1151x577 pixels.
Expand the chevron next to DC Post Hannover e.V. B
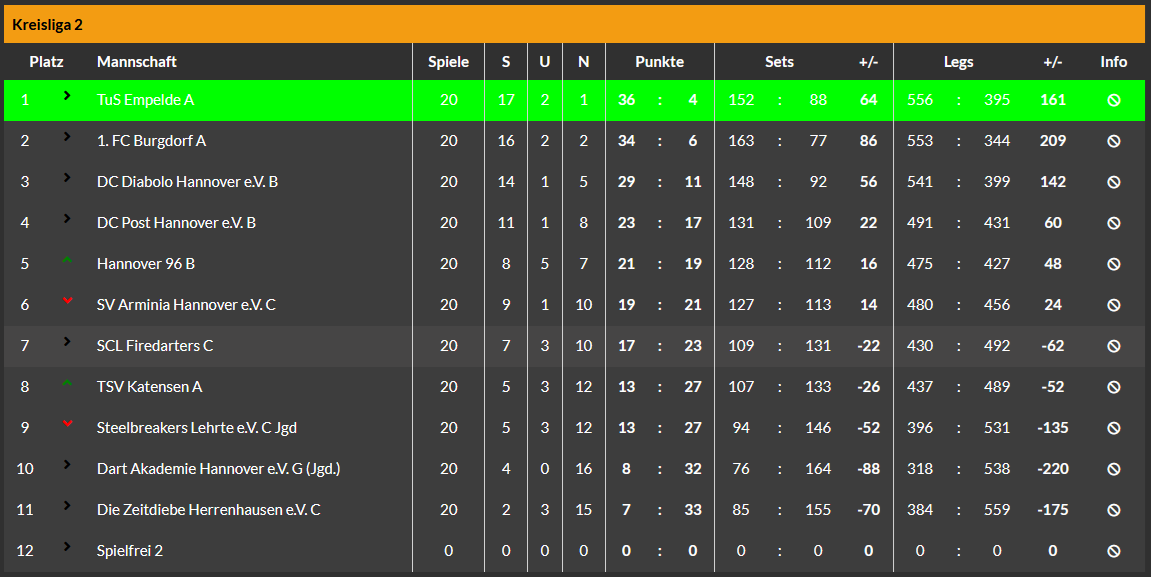(x=68, y=218)
